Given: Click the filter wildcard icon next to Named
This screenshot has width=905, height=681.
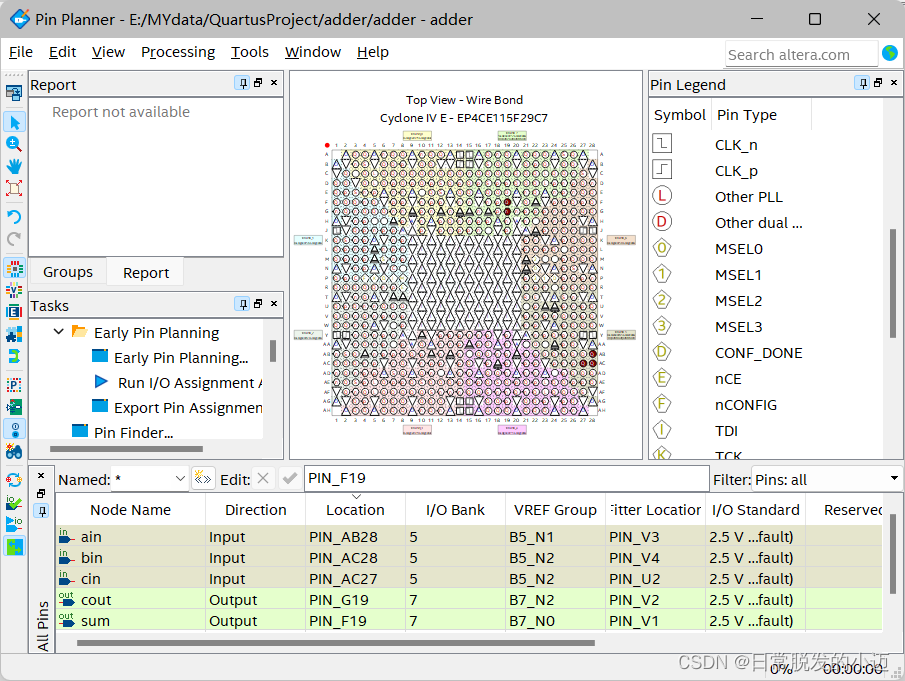Looking at the screenshot, I should pyautogui.click(x=203, y=478).
